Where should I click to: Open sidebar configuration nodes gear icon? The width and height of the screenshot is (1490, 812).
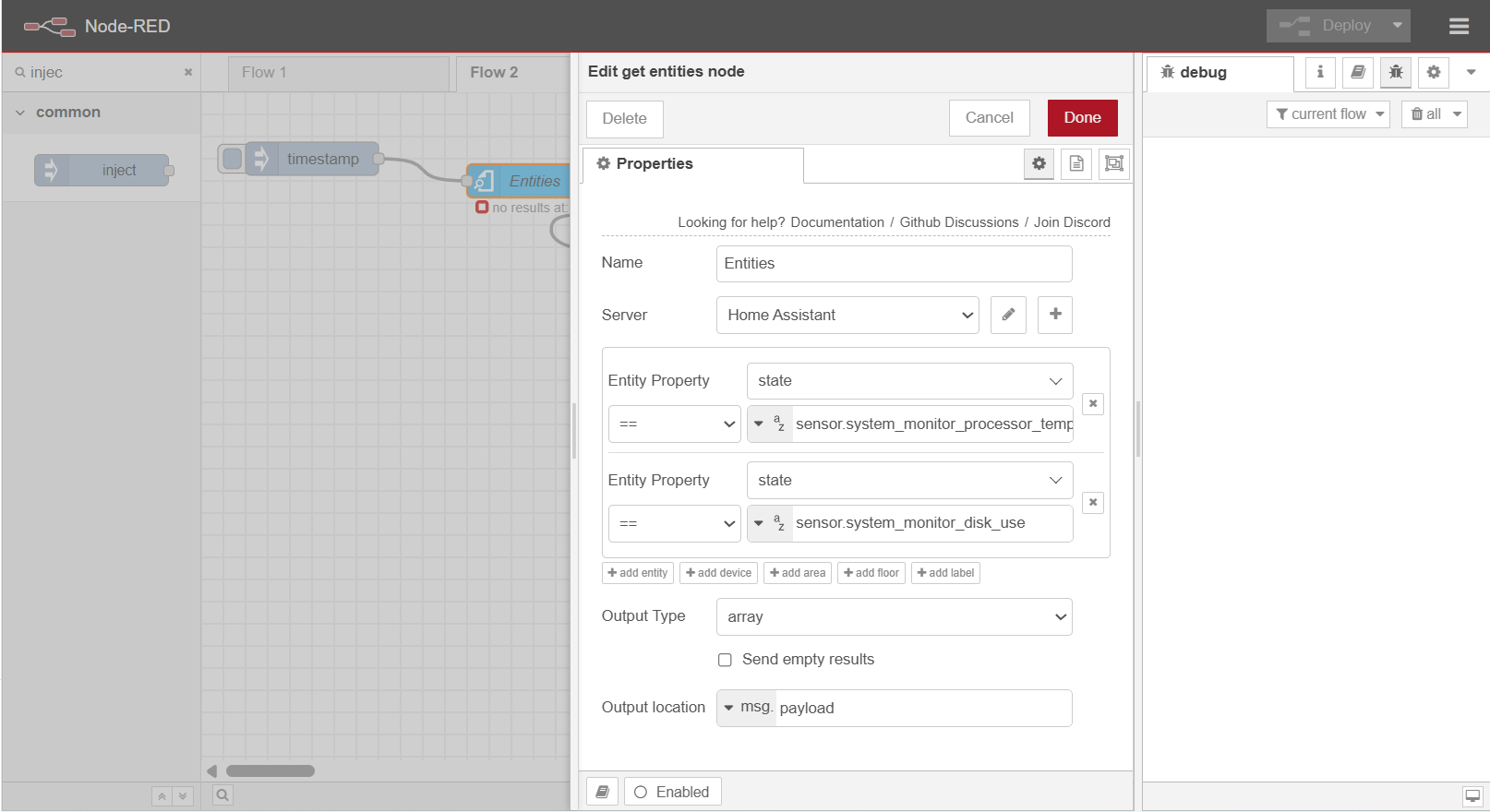pos(1434,72)
